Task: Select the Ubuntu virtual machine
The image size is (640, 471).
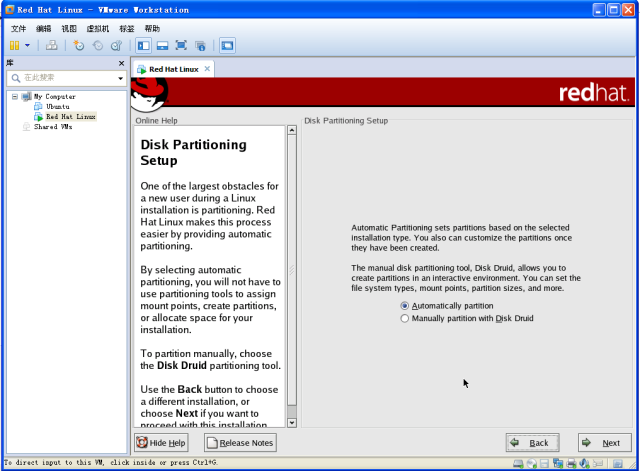Action: [58, 107]
